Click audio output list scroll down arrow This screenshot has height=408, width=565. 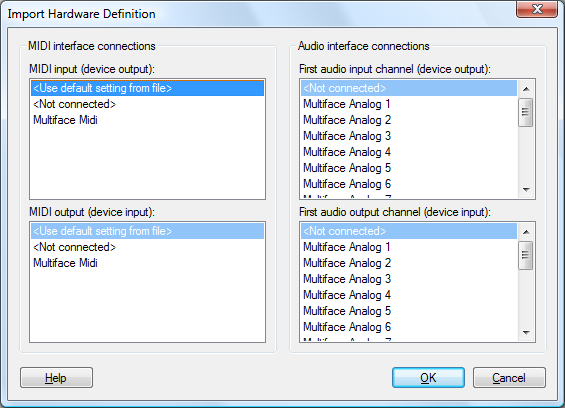(x=526, y=333)
